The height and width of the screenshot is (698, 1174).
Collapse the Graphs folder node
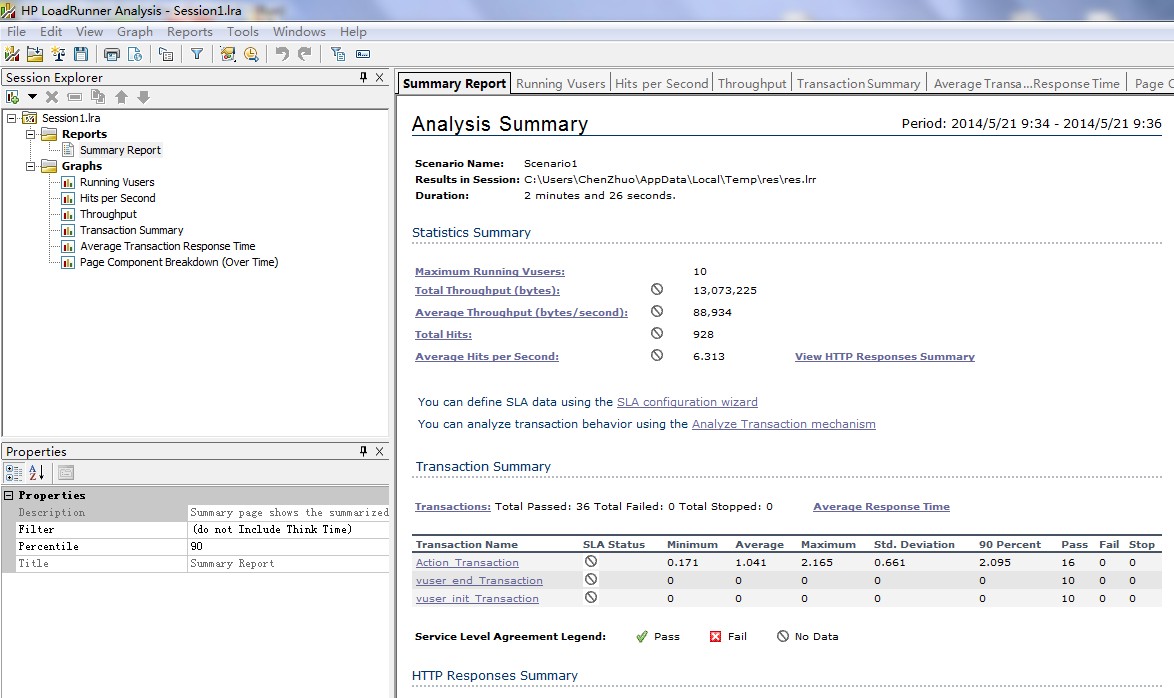coord(31,166)
